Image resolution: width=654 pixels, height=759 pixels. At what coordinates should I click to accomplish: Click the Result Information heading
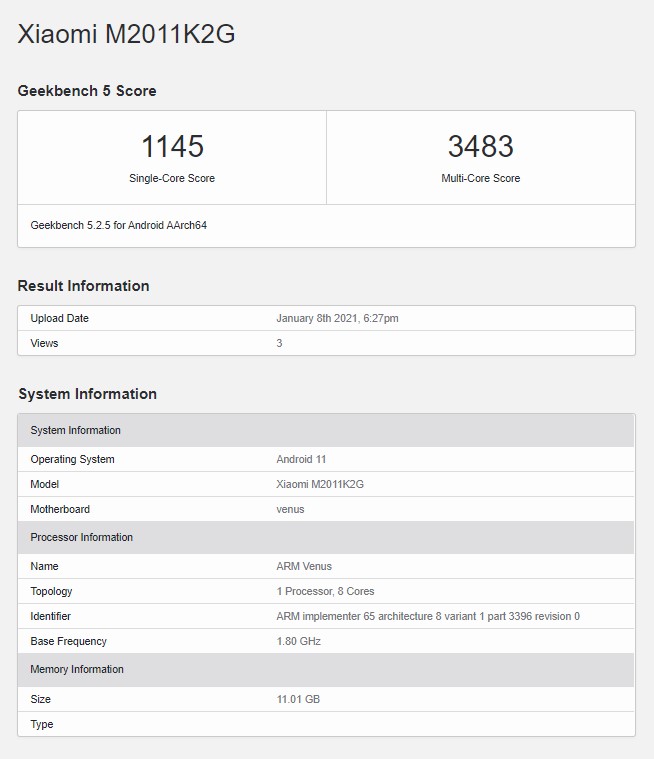pyautogui.click(x=83, y=286)
